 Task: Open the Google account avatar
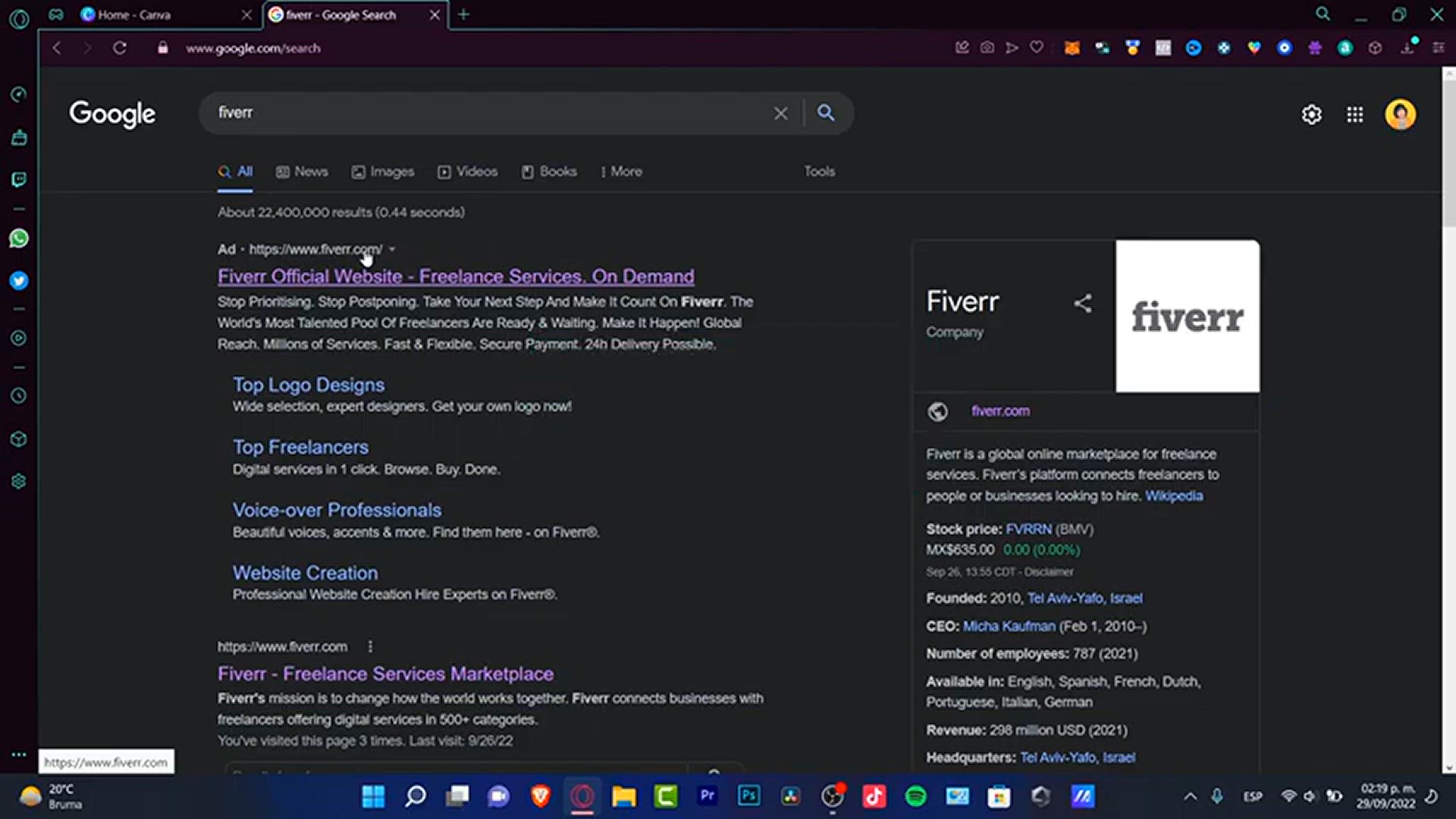tap(1400, 115)
